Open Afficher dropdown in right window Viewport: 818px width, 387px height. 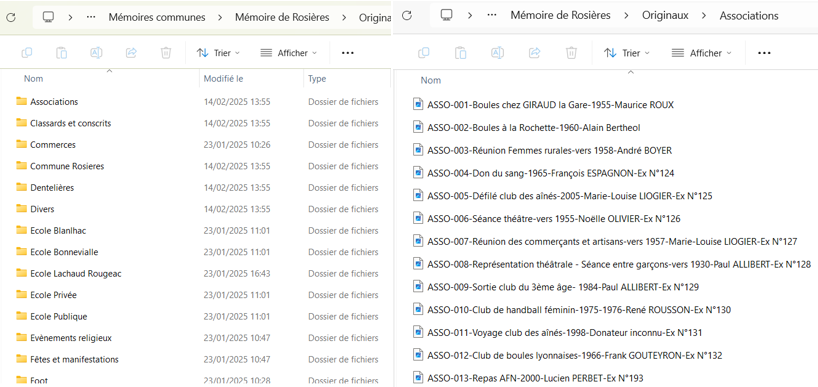[x=701, y=53]
